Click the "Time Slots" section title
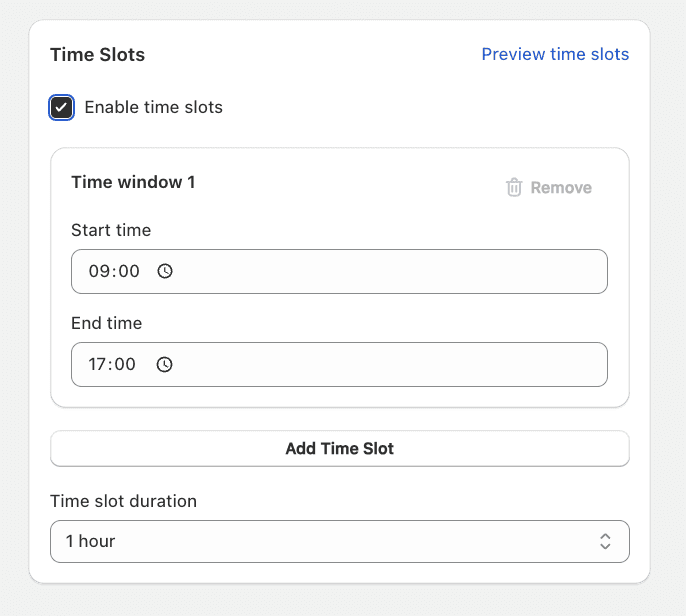The height and width of the screenshot is (616, 686). [97, 55]
